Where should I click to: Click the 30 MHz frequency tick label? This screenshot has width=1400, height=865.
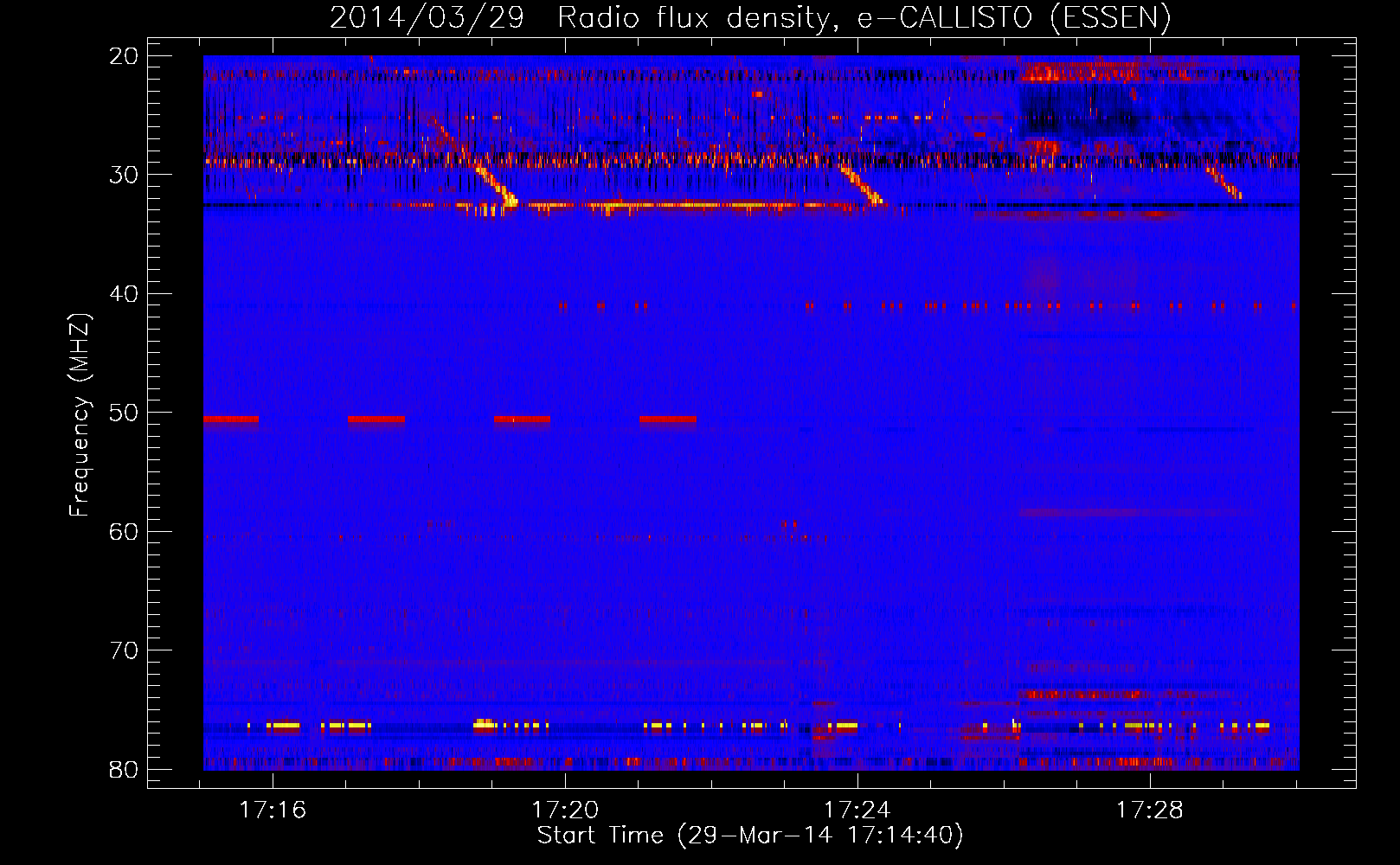click(x=125, y=175)
